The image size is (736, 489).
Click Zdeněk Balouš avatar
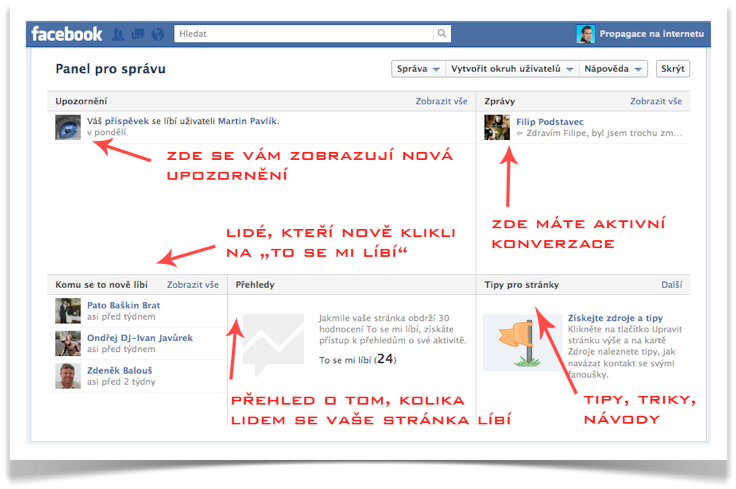(x=68, y=376)
